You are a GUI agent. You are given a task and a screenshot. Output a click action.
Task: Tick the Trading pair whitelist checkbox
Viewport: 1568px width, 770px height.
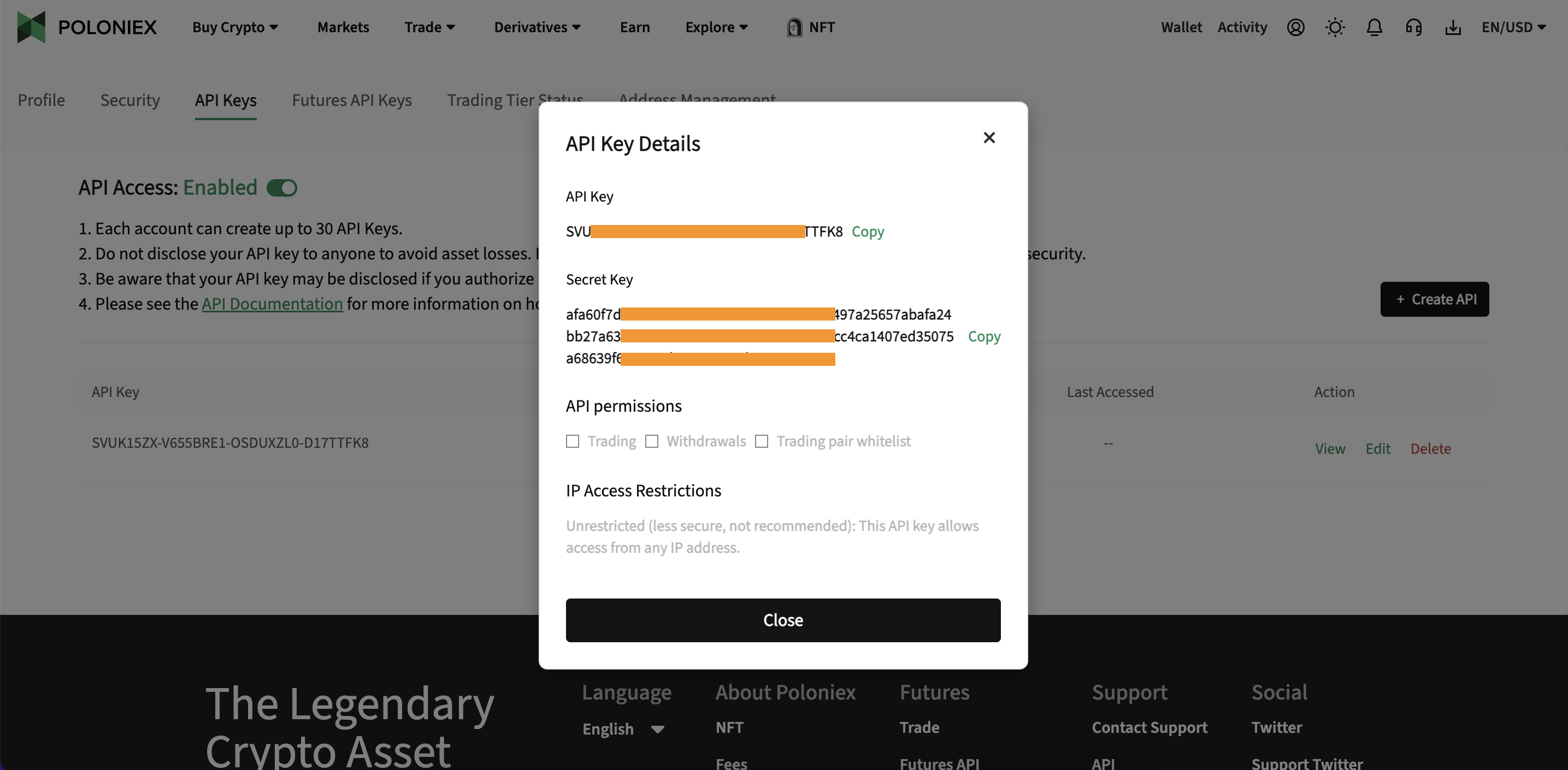(x=761, y=441)
